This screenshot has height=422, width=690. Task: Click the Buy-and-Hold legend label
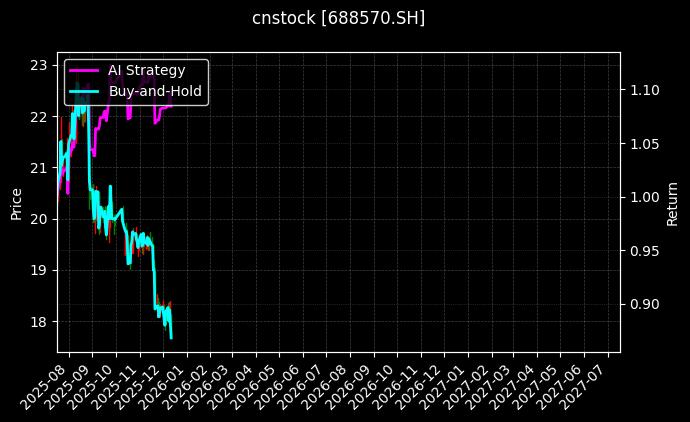click(x=155, y=91)
